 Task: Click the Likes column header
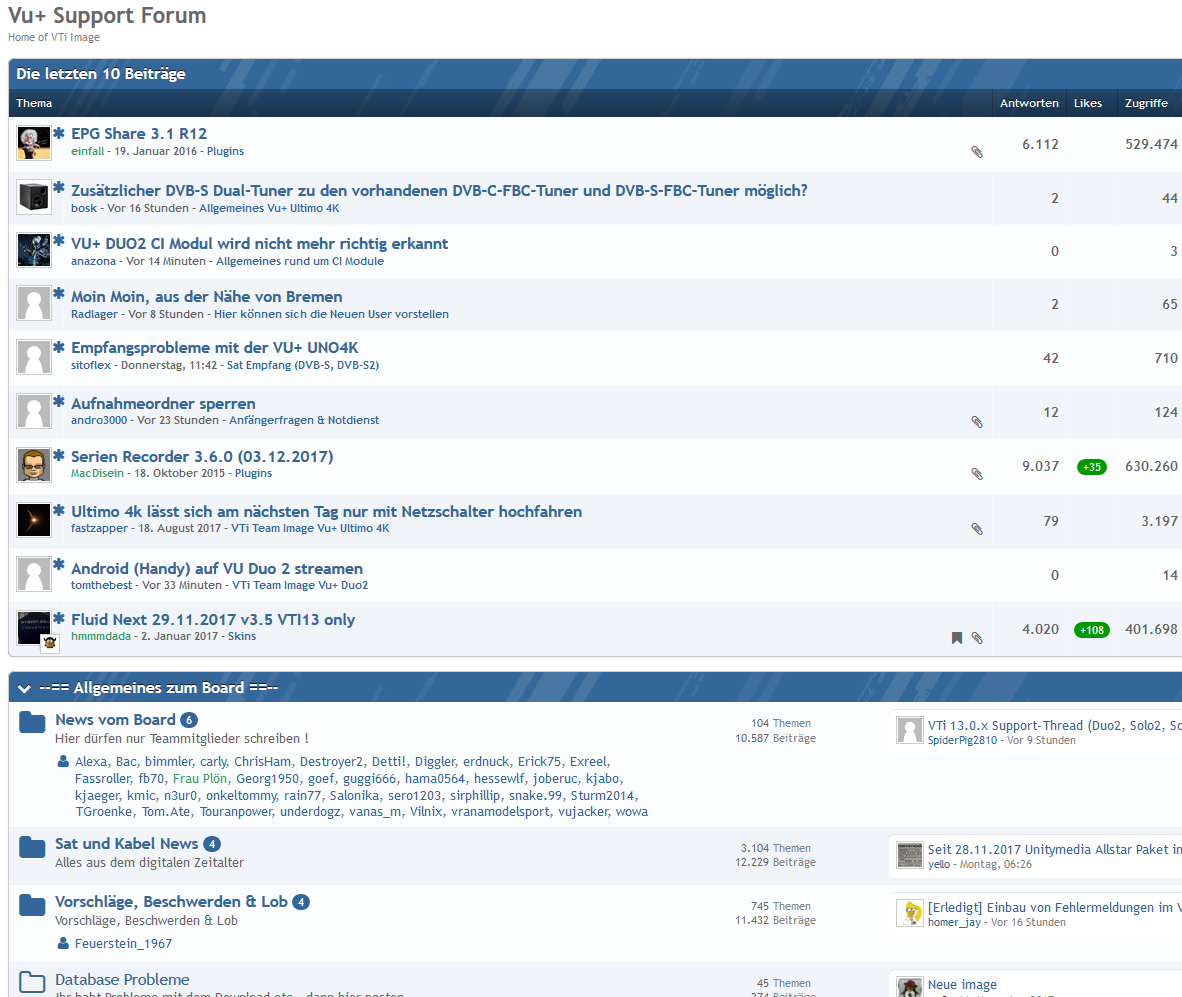click(x=1088, y=103)
